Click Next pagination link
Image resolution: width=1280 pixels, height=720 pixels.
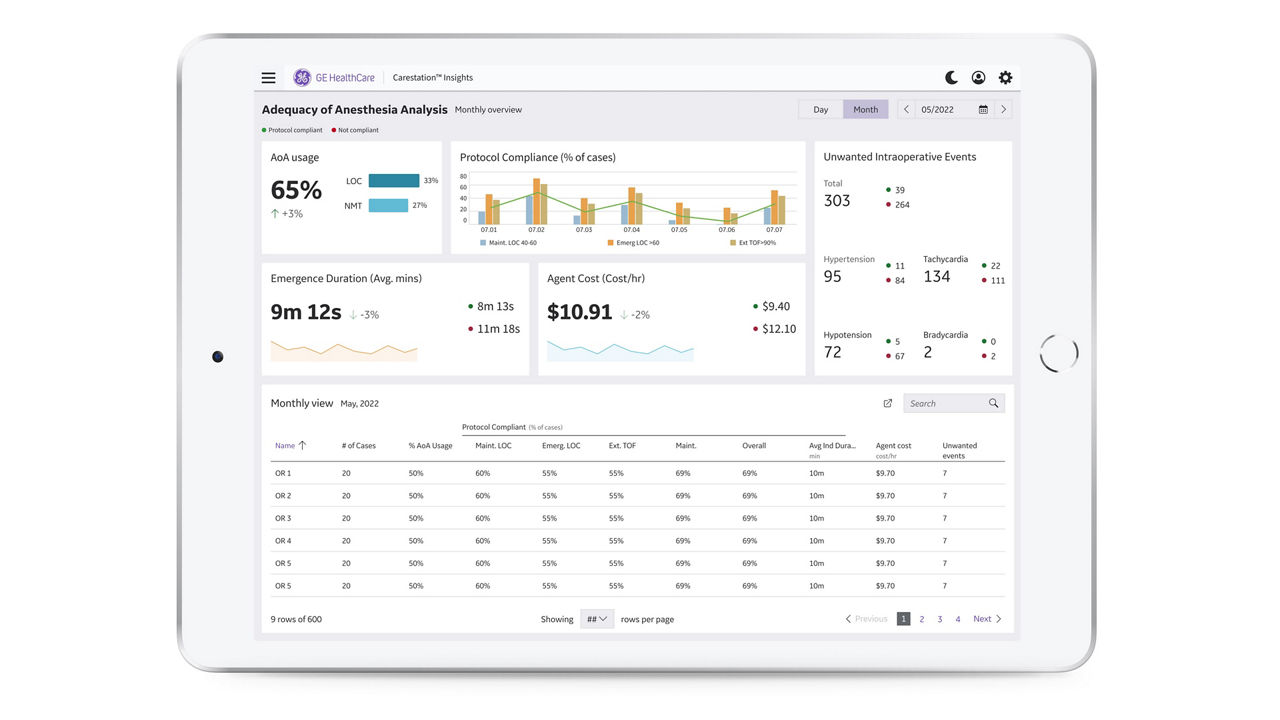(x=986, y=619)
